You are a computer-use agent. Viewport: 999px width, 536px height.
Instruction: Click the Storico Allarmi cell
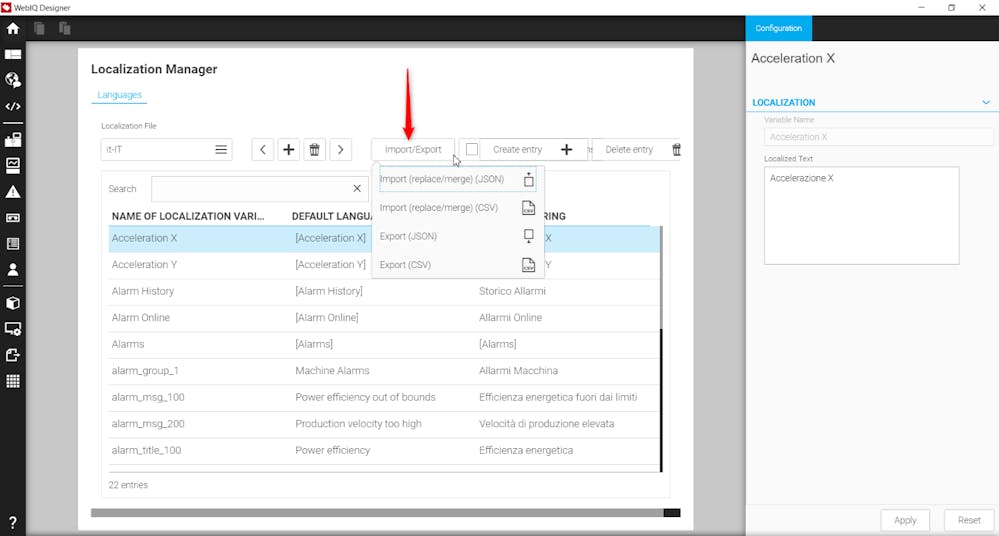click(x=512, y=291)
